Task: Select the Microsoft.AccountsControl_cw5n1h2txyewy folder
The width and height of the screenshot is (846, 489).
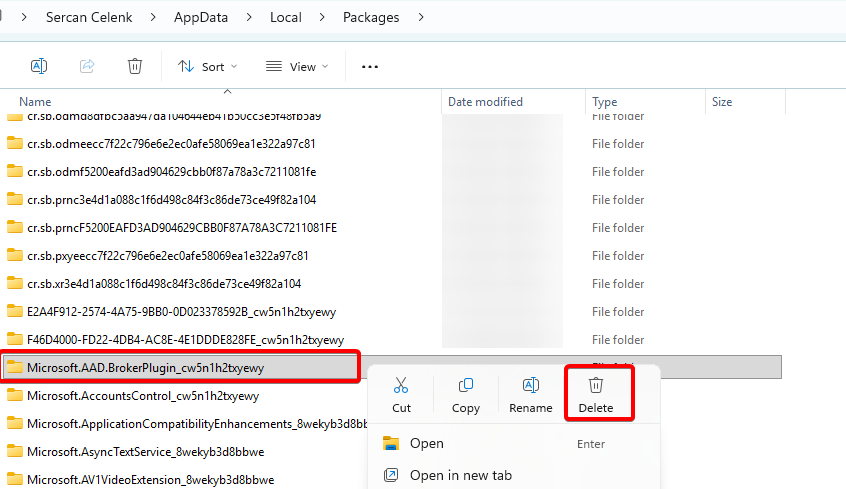Action: 143,396
